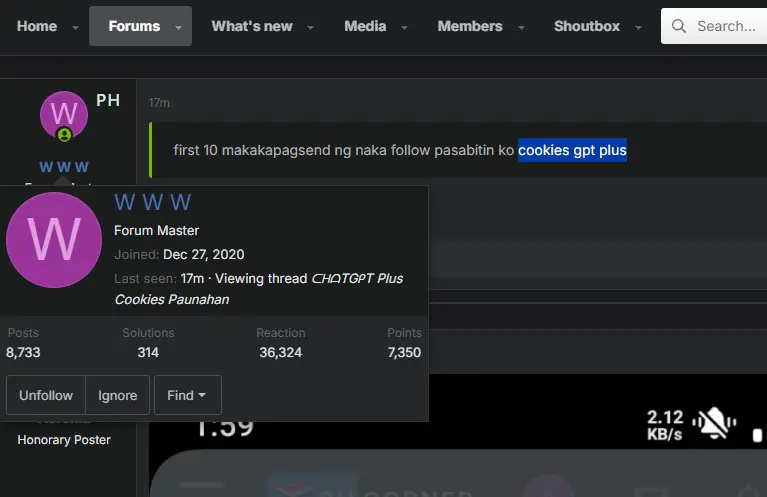Open the What's new nav item
Image resolution: width=767 pixels, height=497 pixels.
(252, 26)
